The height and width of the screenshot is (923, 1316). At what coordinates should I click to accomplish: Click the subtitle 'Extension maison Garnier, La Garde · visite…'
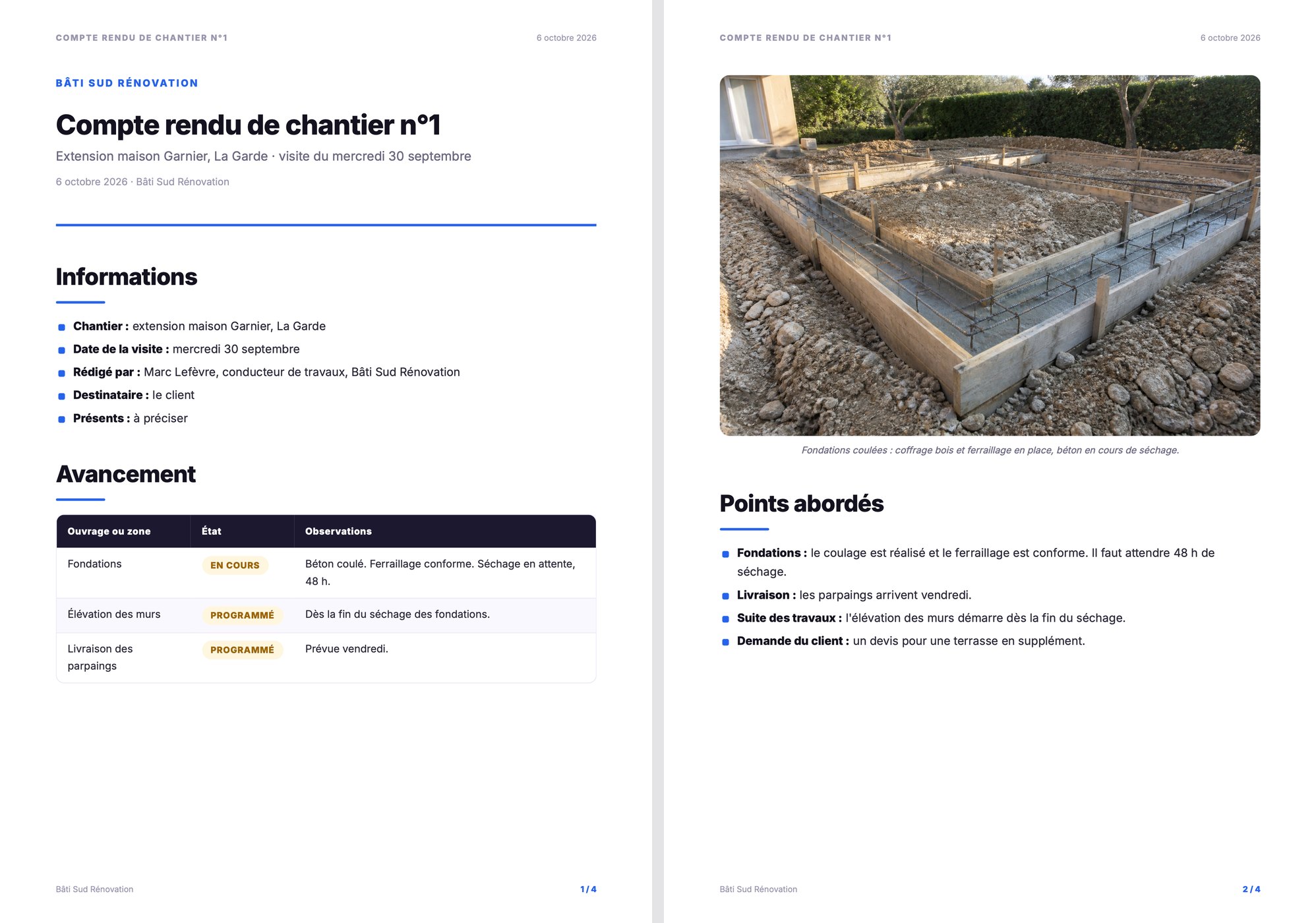[x=263, y=156]
